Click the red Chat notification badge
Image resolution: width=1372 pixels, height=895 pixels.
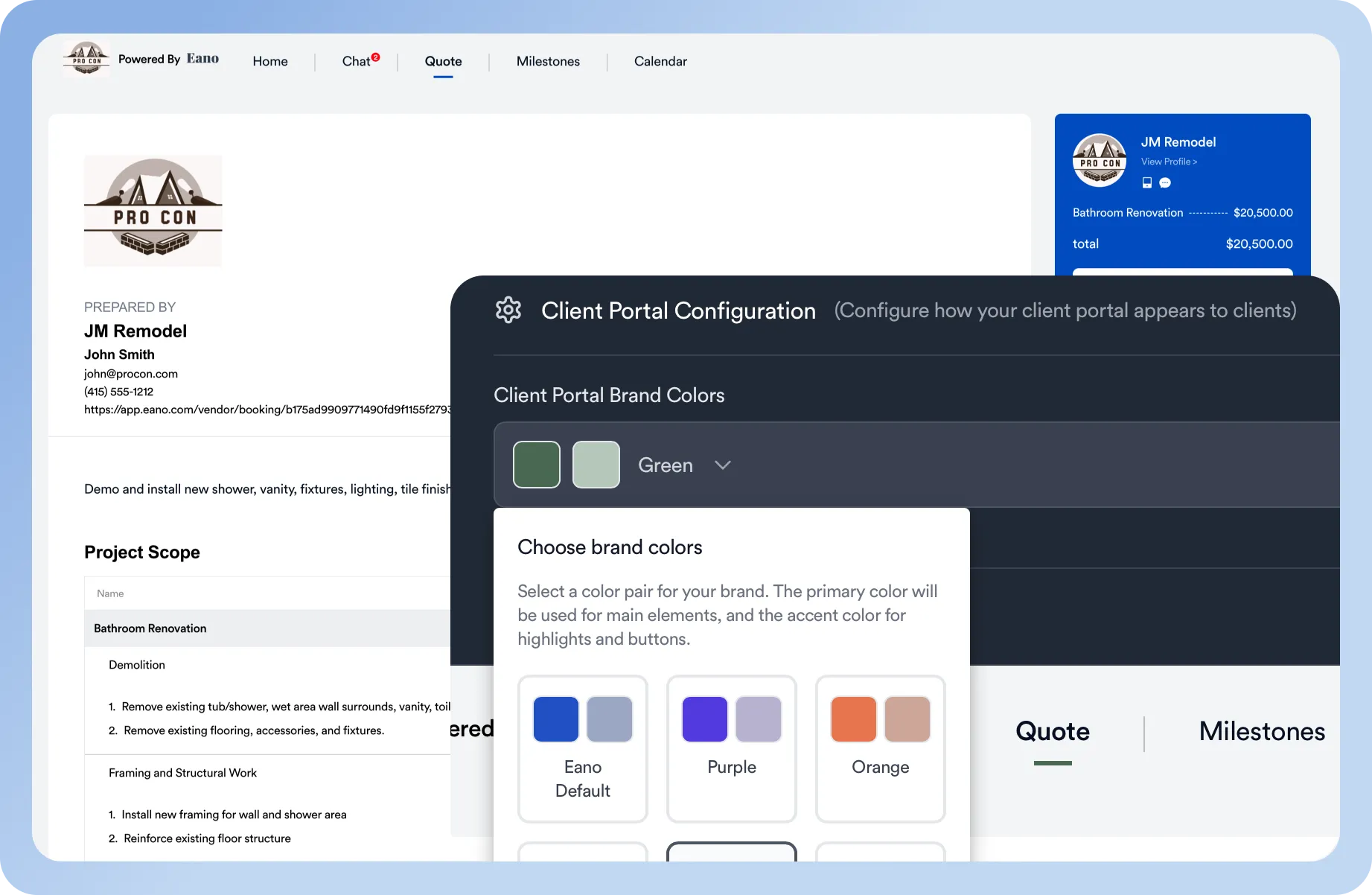pos(376,57)
